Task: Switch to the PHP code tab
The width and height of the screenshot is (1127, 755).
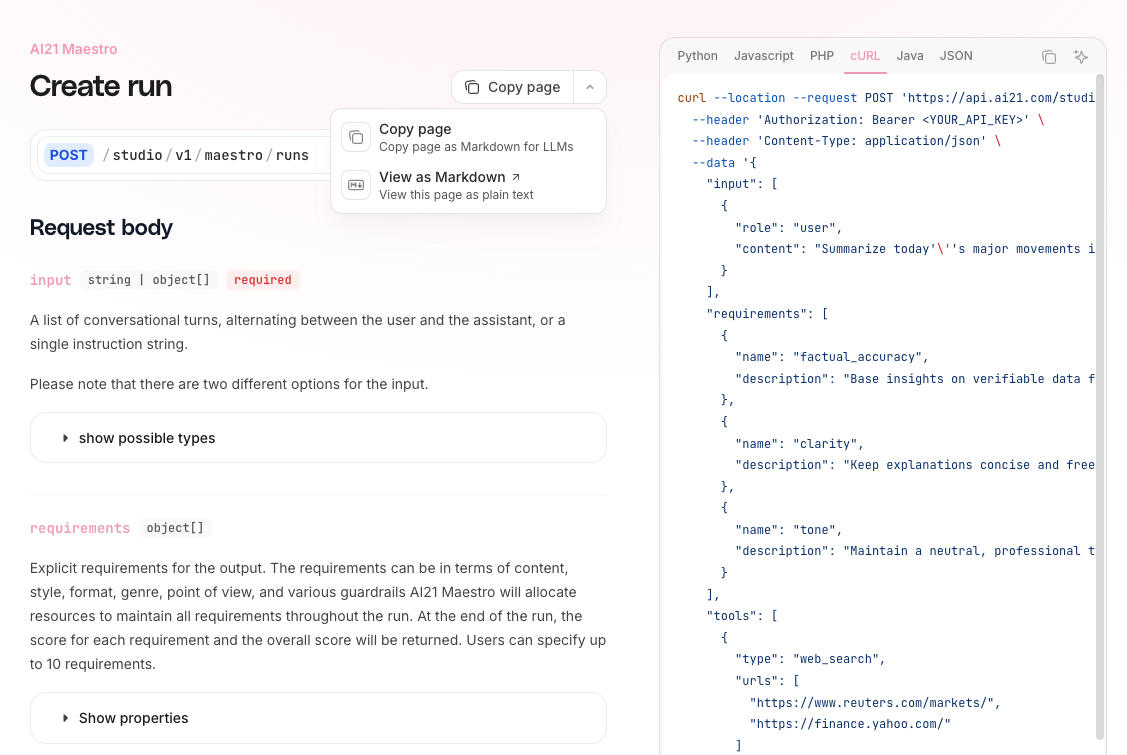Action: point(822,56)
